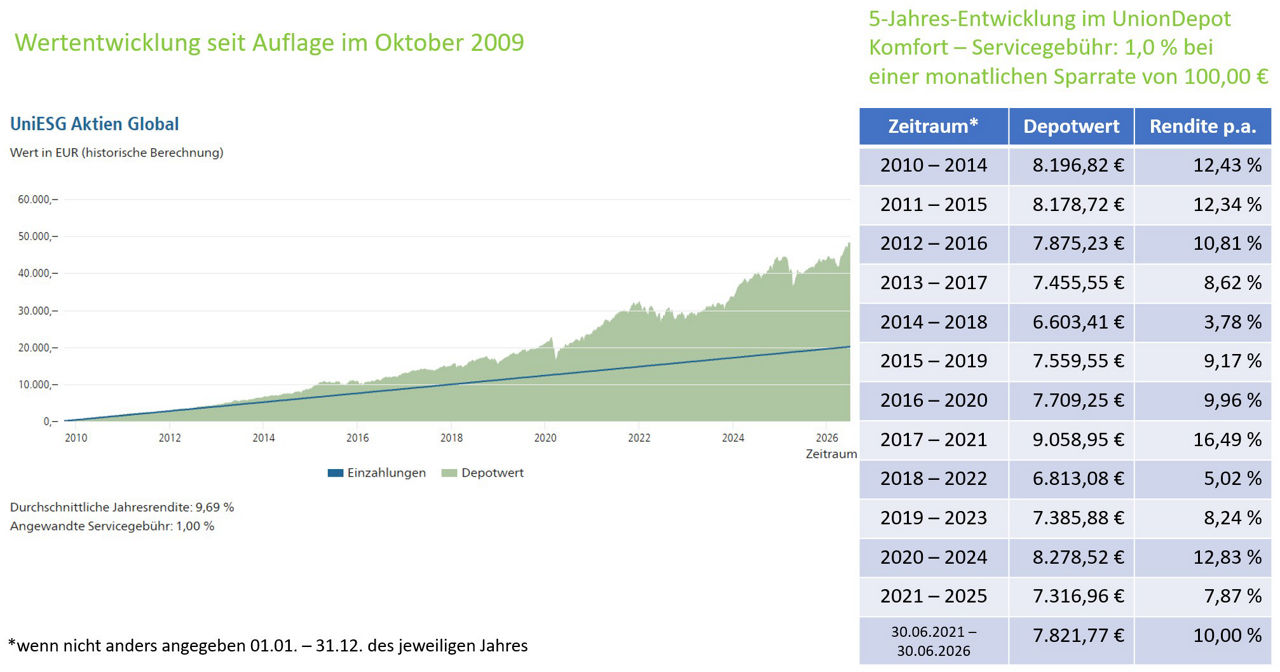Click the 'UniESG Aktien Global' chart title
1280x672 pixels.
[x=94, y=124]
